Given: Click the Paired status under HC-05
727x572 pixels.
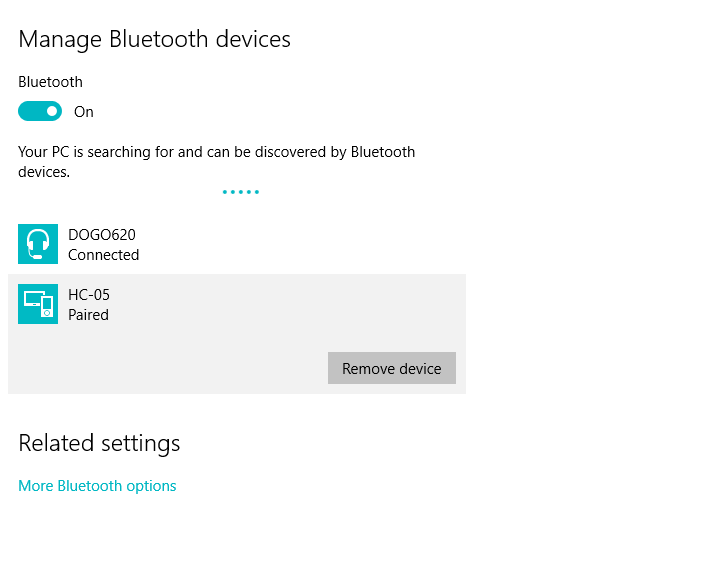Looking at the screenshot, I should click(89, 315).
